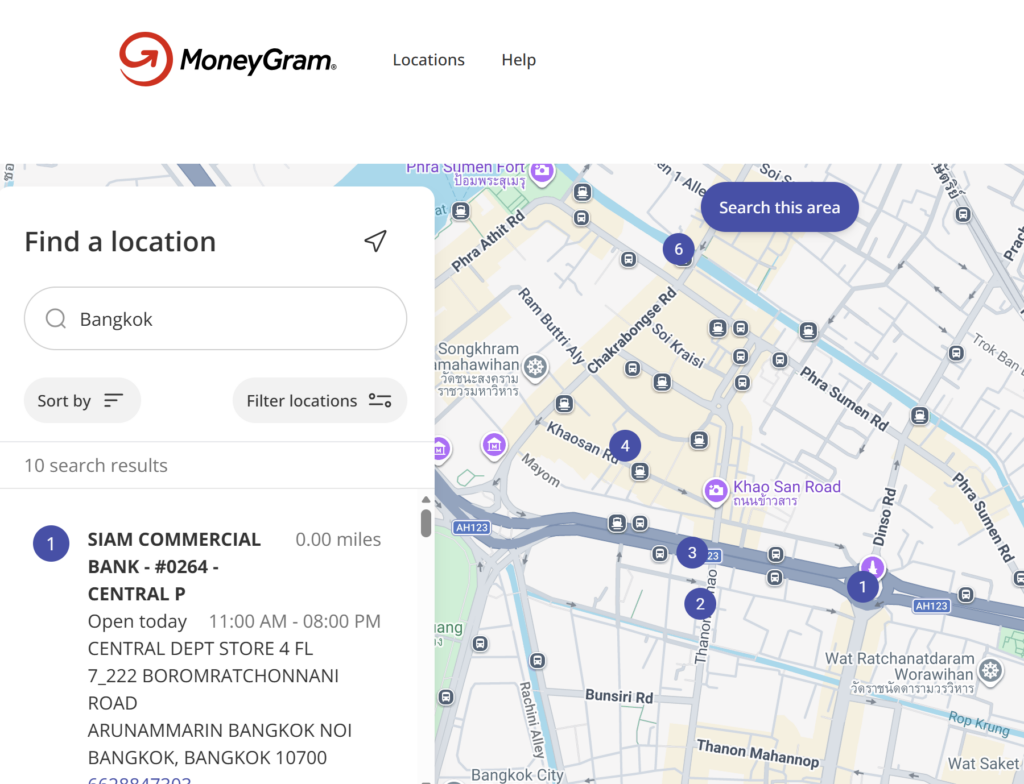The height and width of the screenshot is (784, 1024).
Task: Use my current location arrow icon
Action: [x=375, y=241]
